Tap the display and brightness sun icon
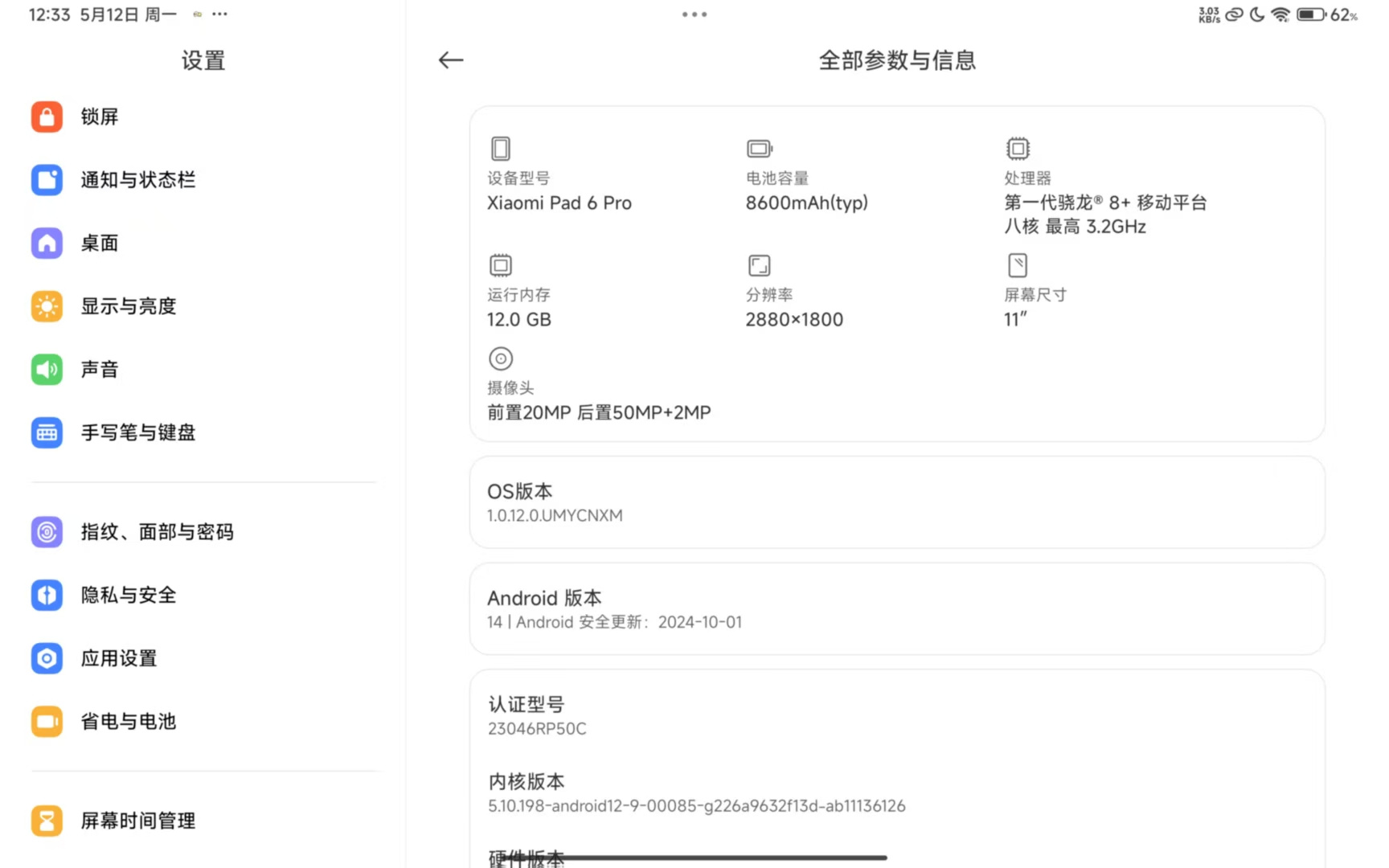Viewport: 1389px width, 868px height. pyautogui.click(x=47, y=306)
